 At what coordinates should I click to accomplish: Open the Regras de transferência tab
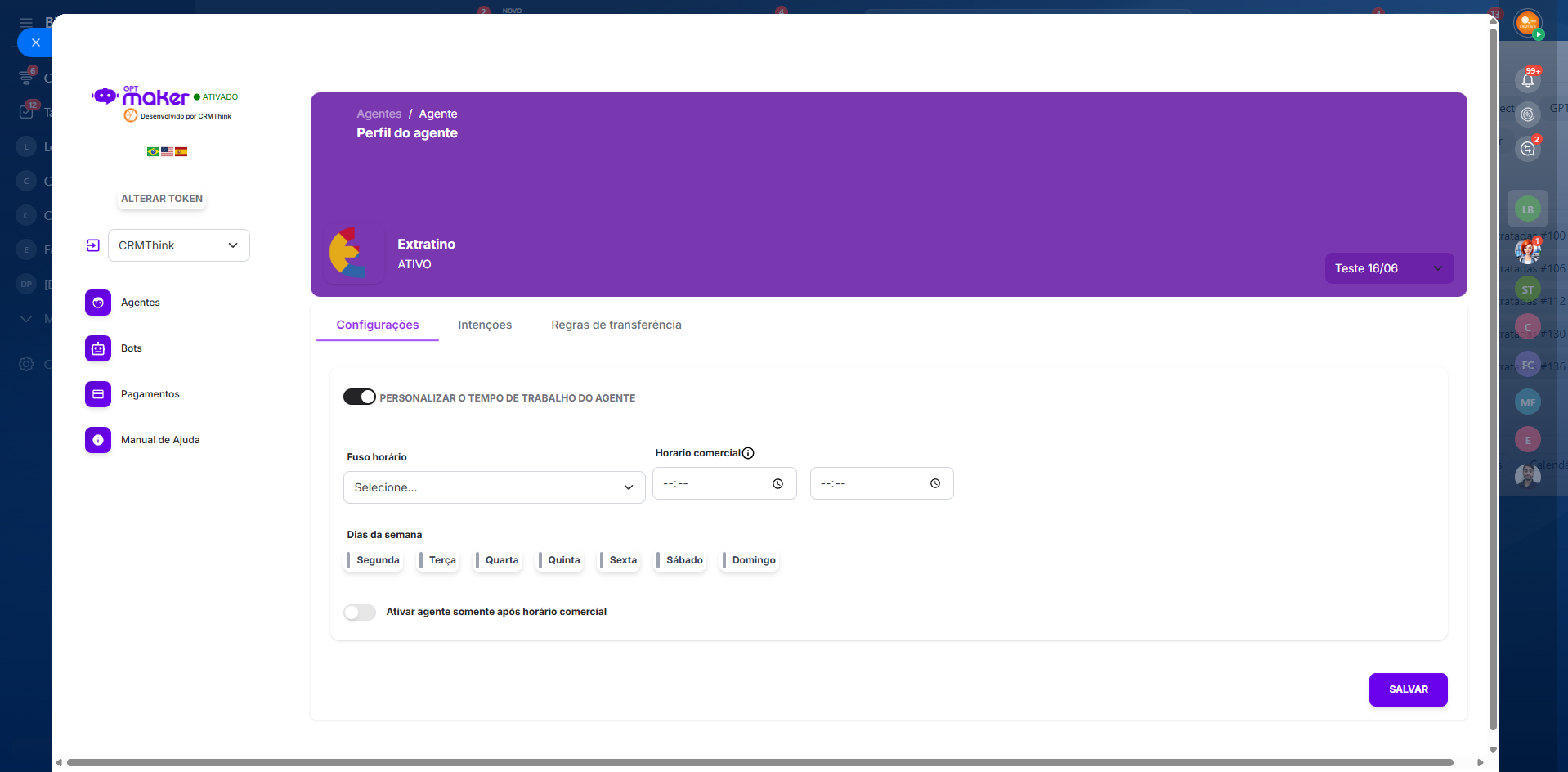pyautogui.click(x=616, y=325)
